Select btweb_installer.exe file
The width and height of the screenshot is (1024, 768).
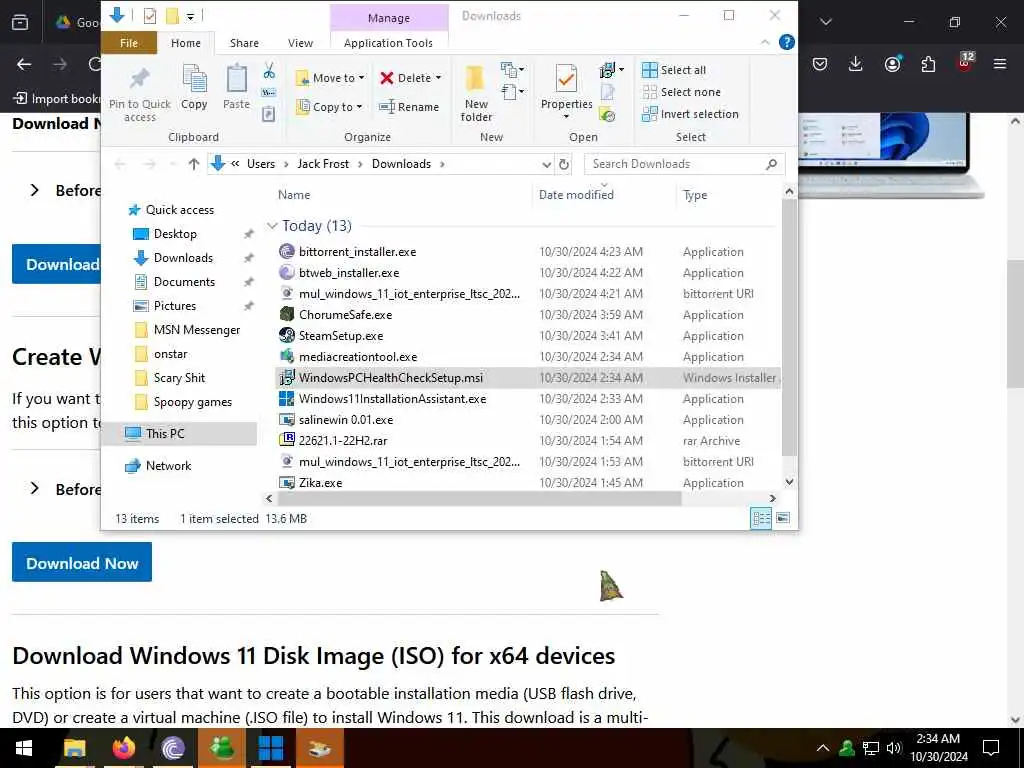pos(349,273)
